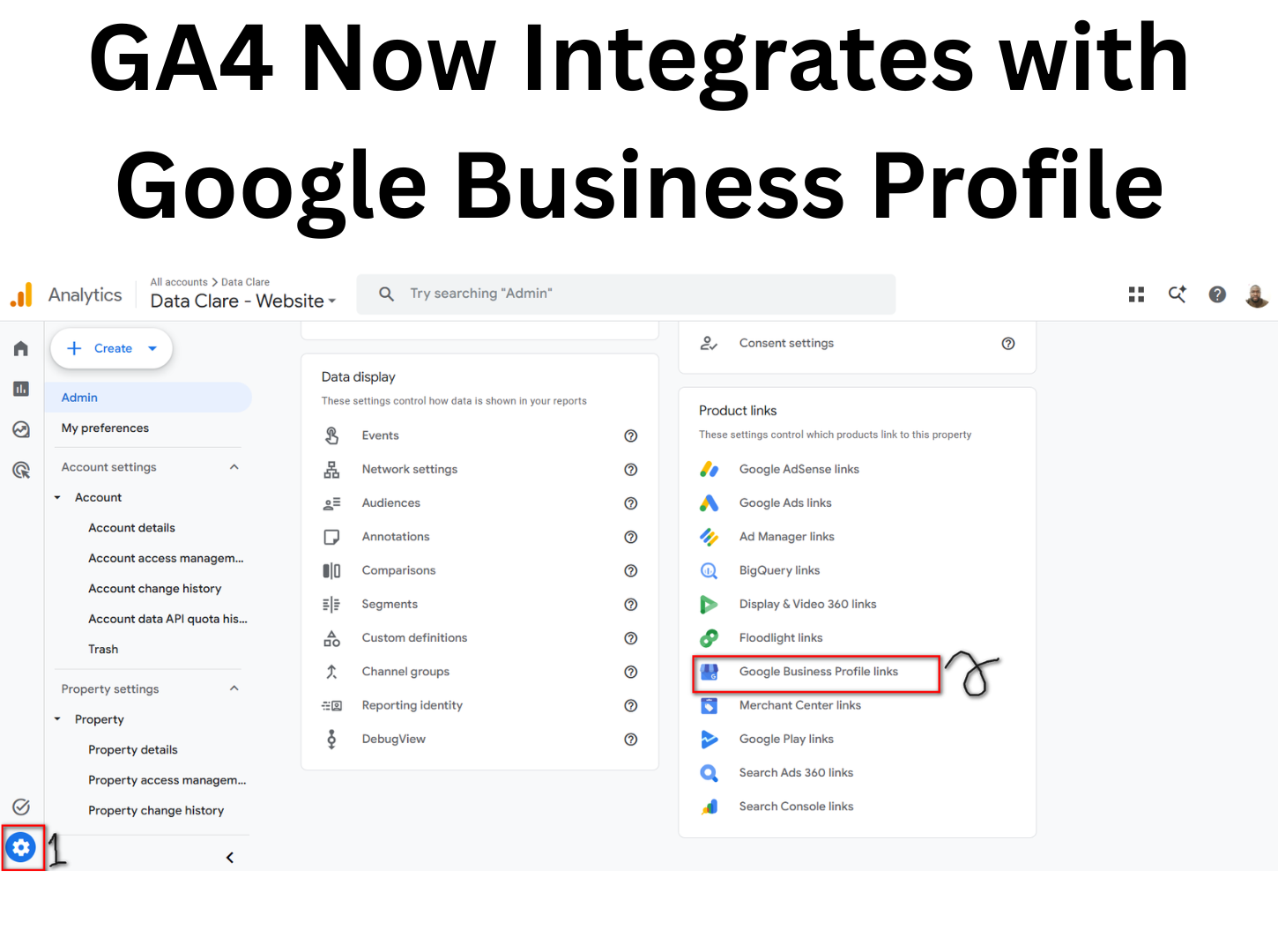Open Google Play links

pos(786,740)
